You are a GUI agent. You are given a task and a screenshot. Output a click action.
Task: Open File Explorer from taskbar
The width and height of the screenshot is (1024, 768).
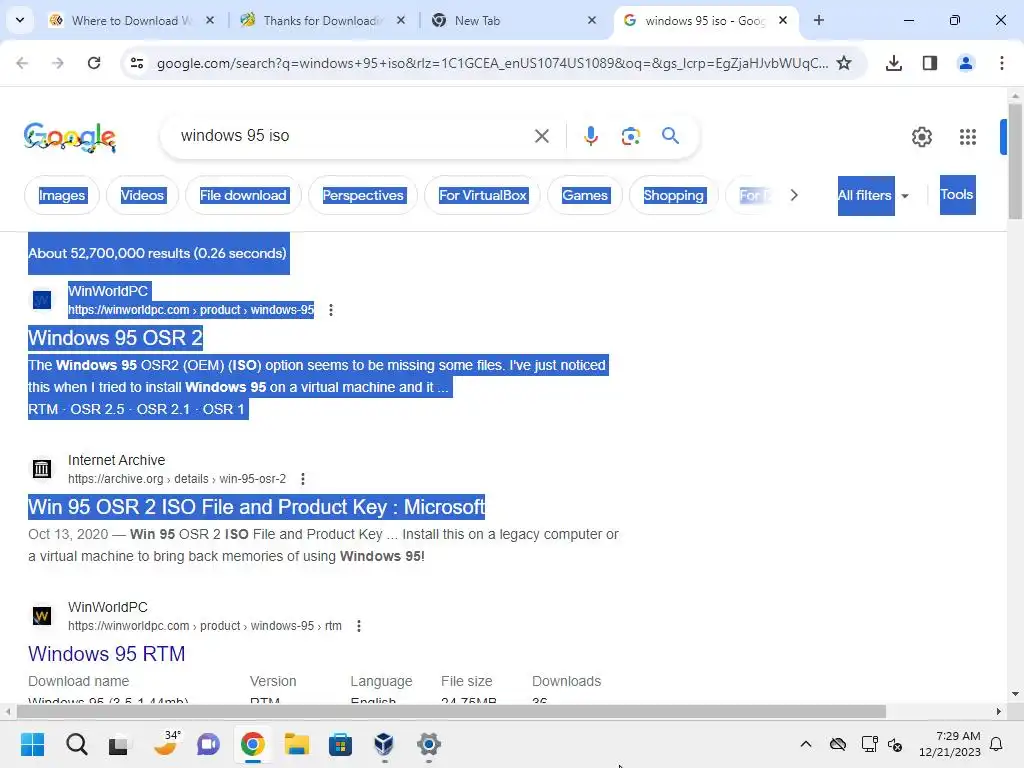point(296,744)
